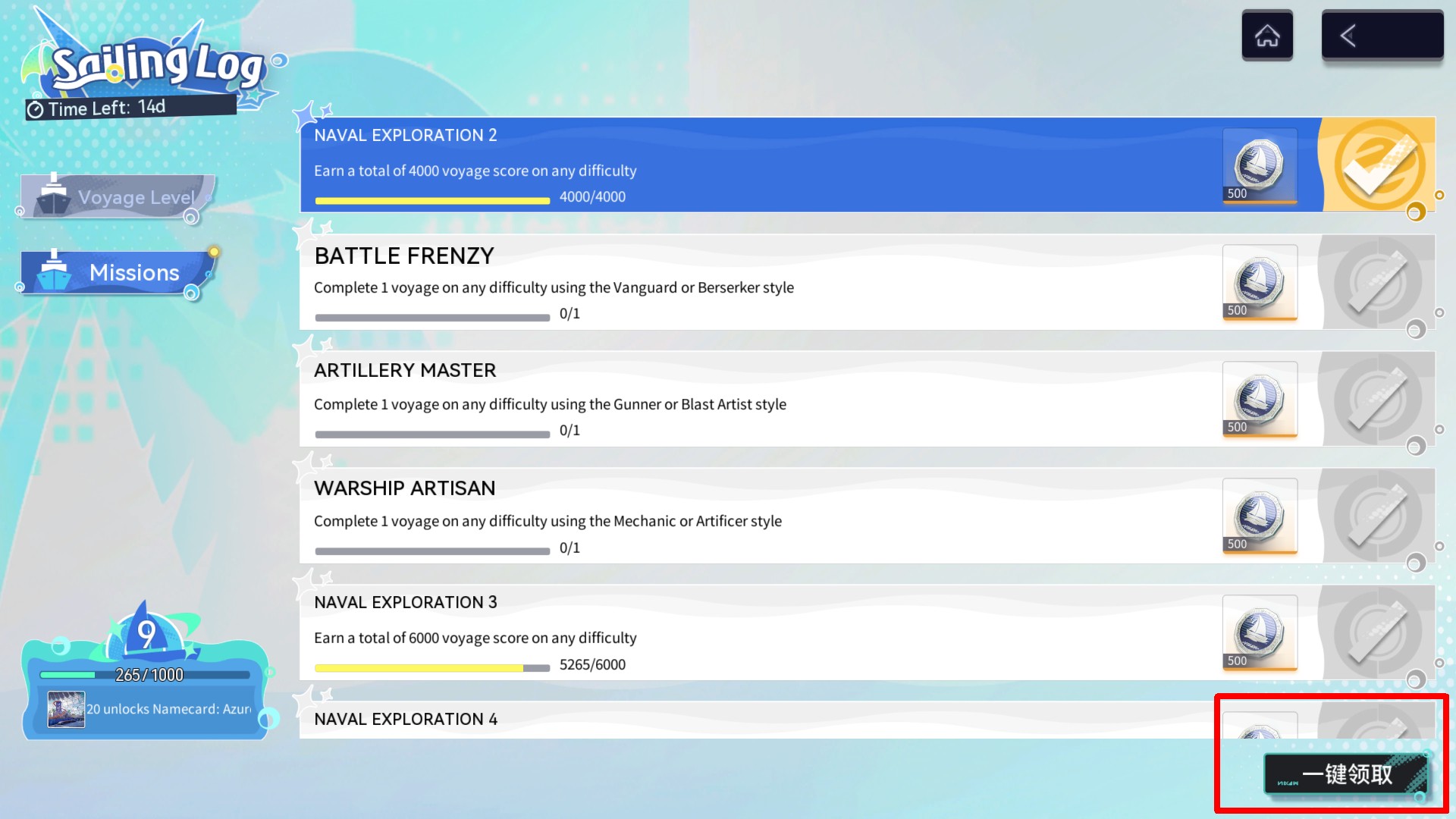Click the Time Left clock icon
Screen dimensions: 1456x819
35,110
